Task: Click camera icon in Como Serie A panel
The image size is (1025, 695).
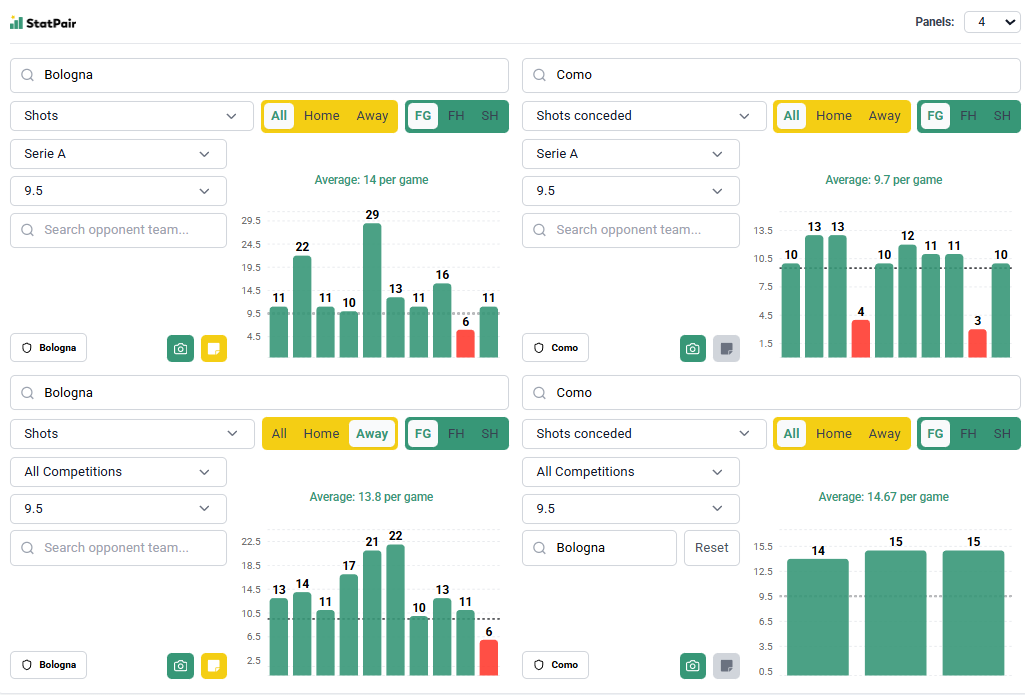Action: coord(692,348)
